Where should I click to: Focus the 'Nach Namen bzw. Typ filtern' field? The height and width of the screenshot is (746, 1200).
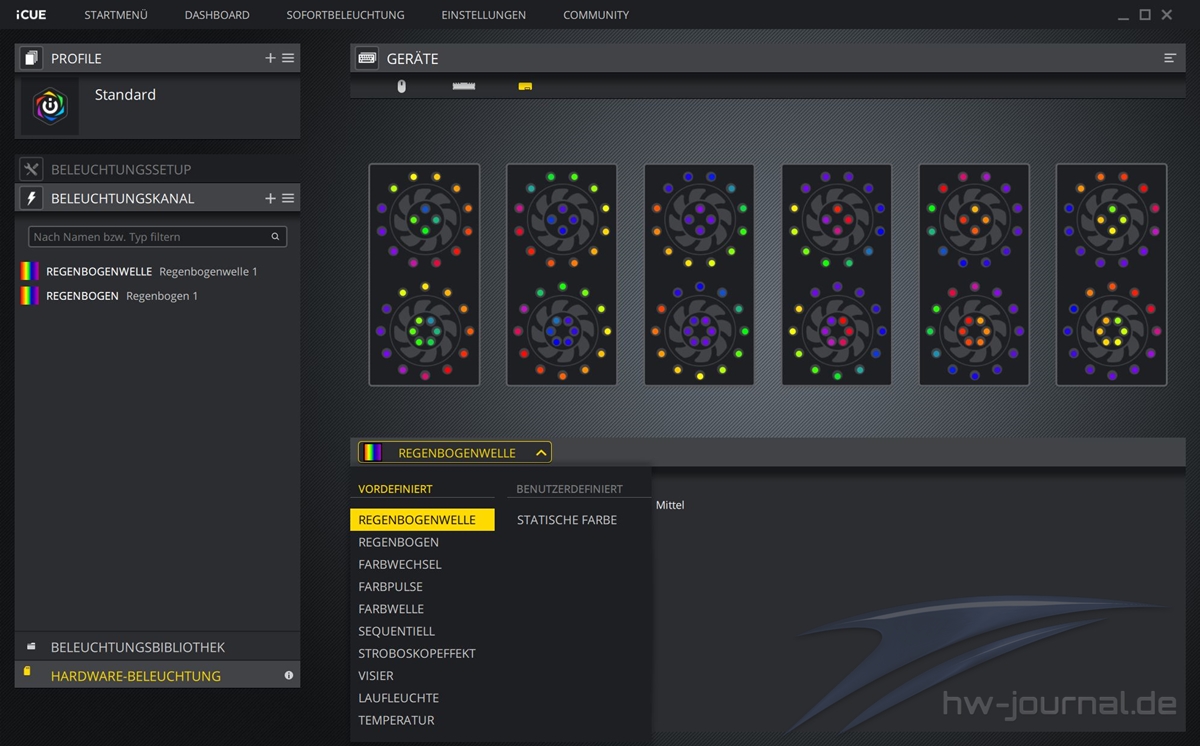click(157, 237)
